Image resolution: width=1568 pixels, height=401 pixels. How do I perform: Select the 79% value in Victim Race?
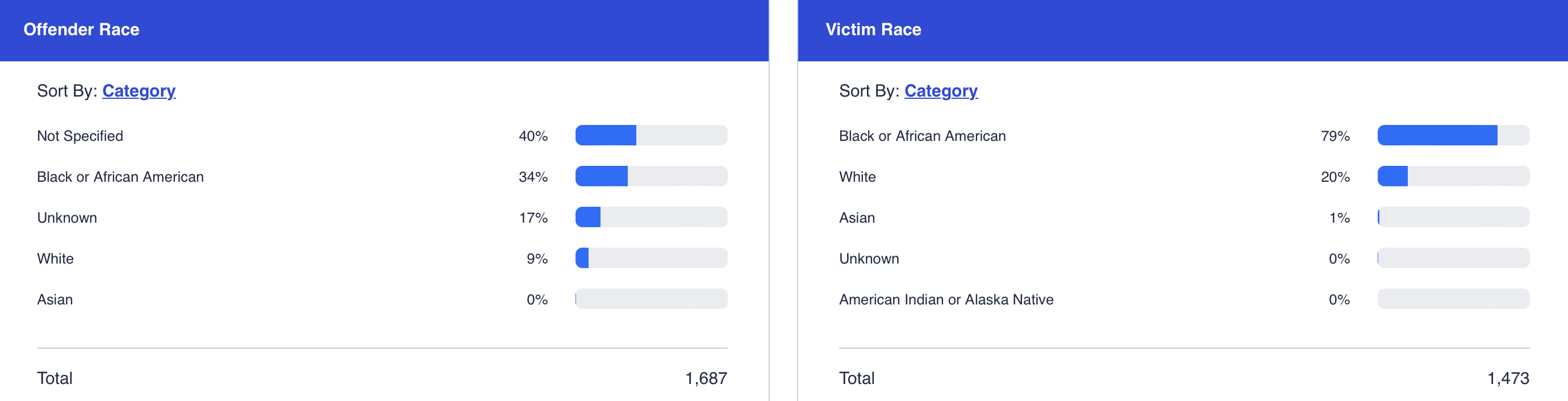(x=1335, y=136)
